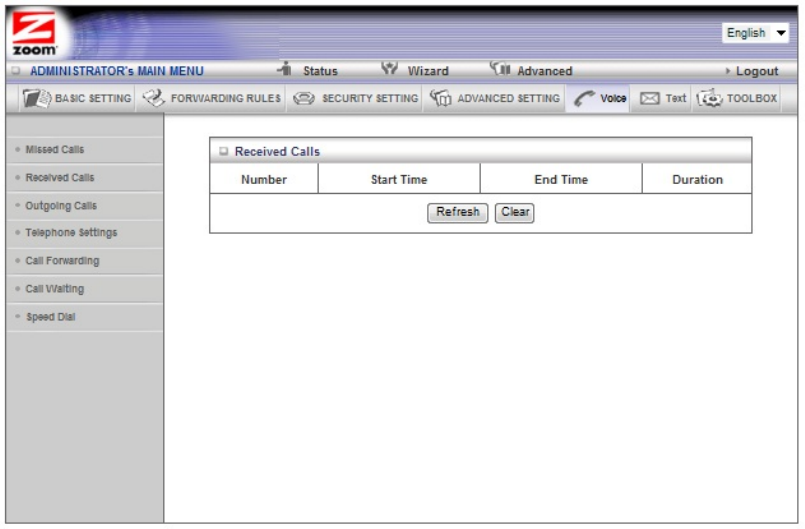Click the Status person icon

285,68
